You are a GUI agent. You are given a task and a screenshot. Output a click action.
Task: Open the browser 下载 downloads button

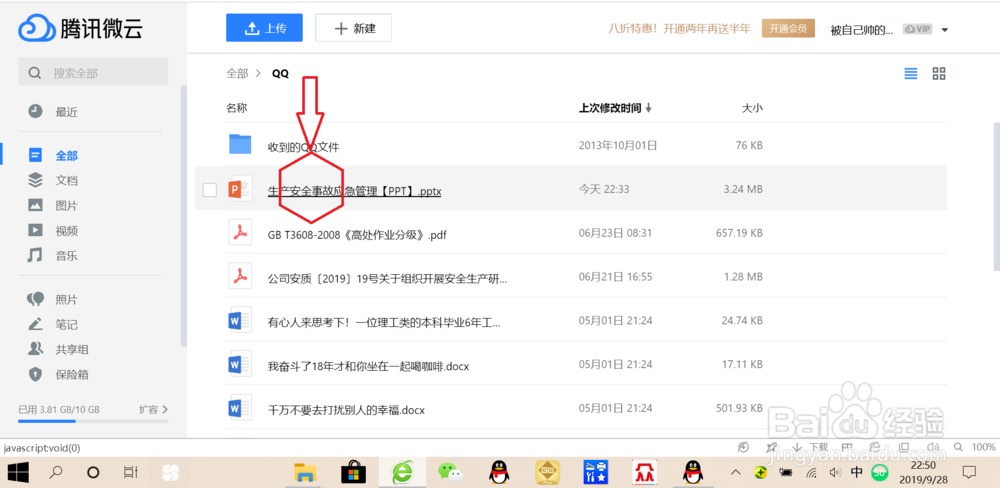809,447
